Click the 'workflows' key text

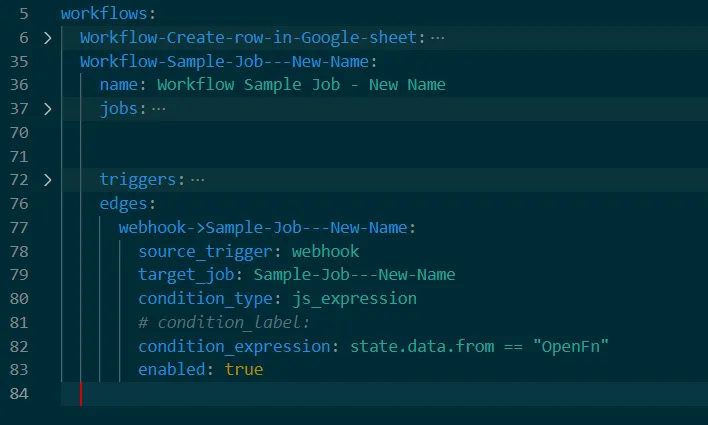point(104,14)
